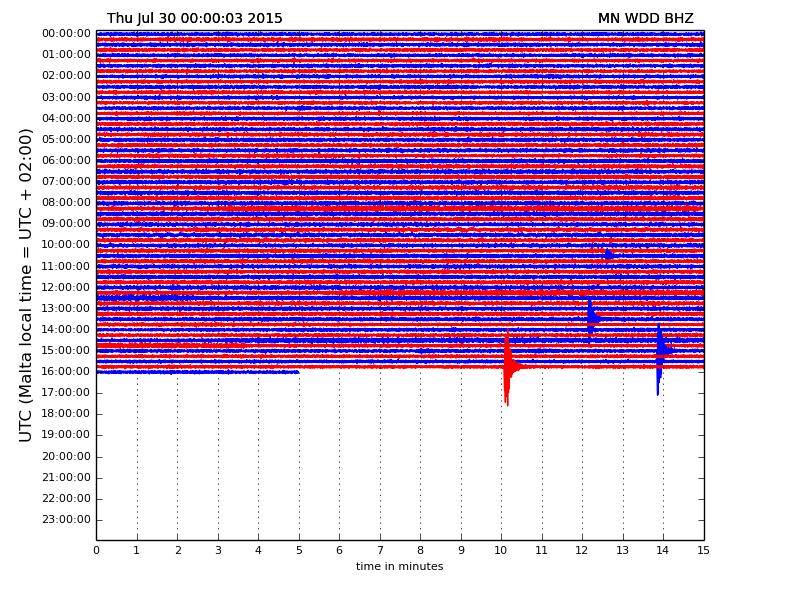
Task: Click the x-axis tick label 5
Action: 298,550
